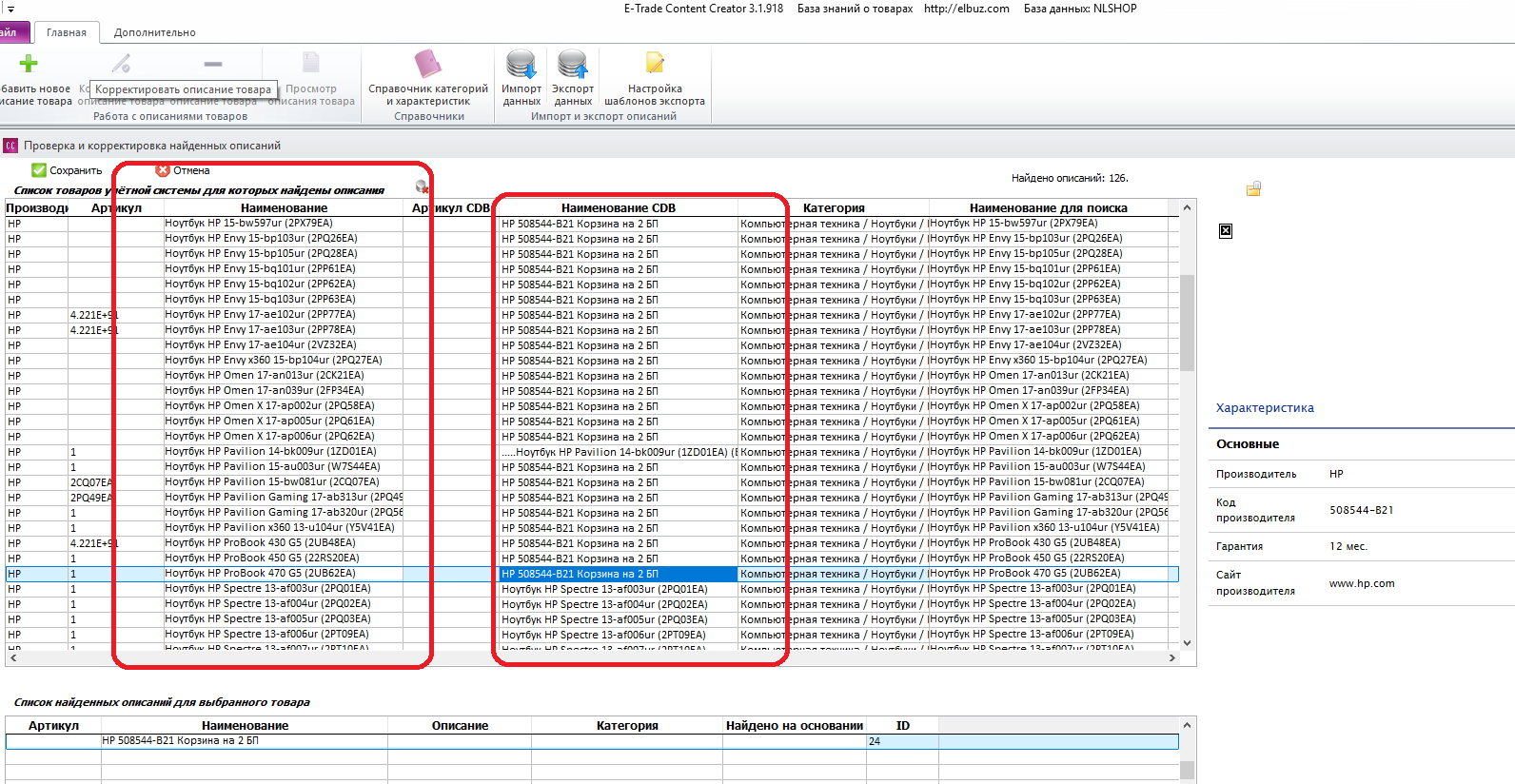Click the right arrow of the horizontal scrollbar
The image size is (1515, 784).
pyautogui.click(x=1172, y=657)
